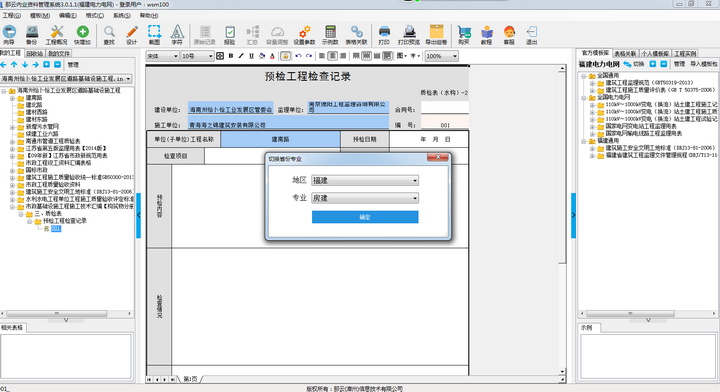Open the 工程(G) menu

(x=11, y=16)
